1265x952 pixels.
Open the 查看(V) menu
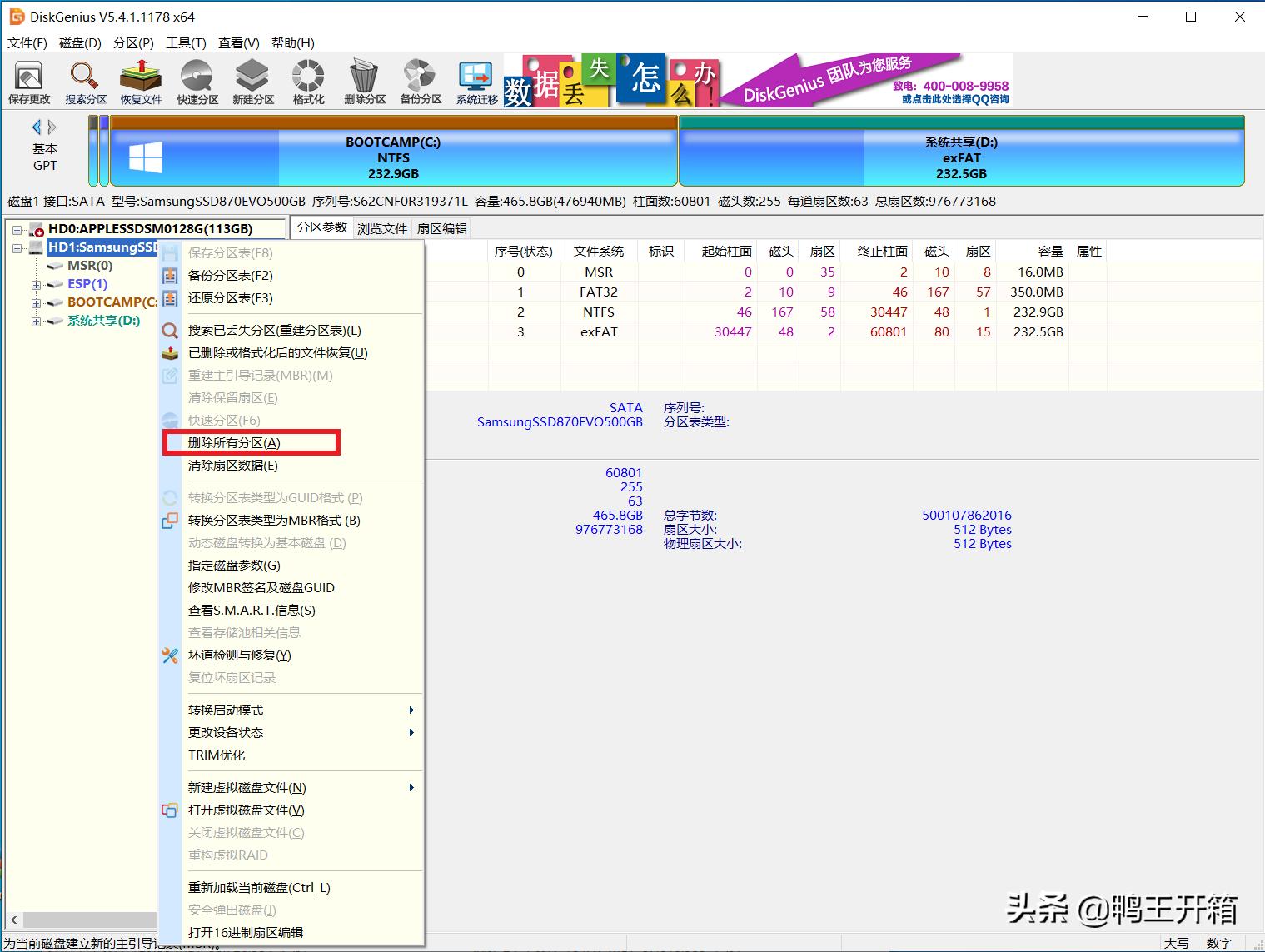tap(238, 42)
